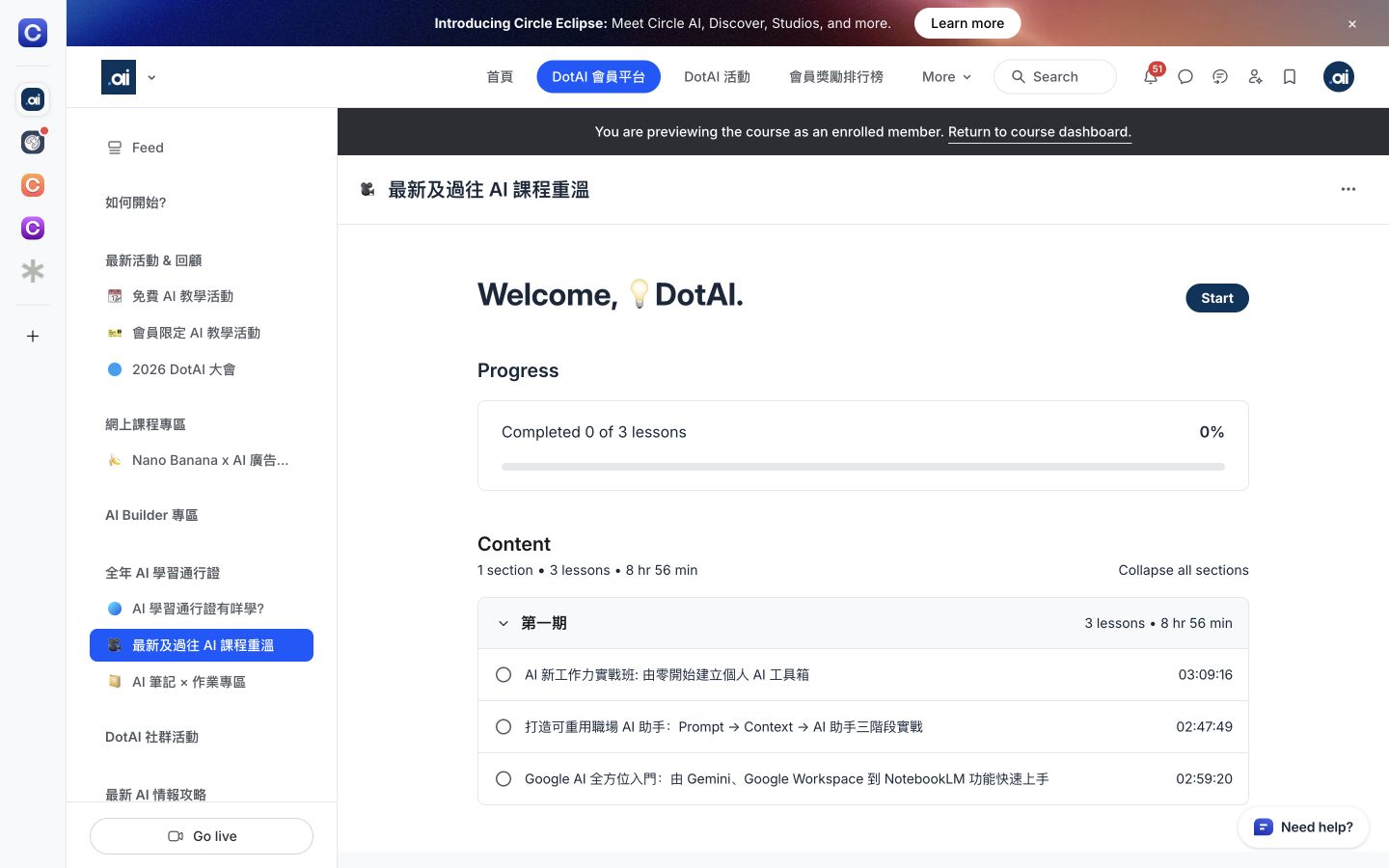Toggle the DotAI 社群活動 sidebar group
1389x868 pixels.
(151, 737)
